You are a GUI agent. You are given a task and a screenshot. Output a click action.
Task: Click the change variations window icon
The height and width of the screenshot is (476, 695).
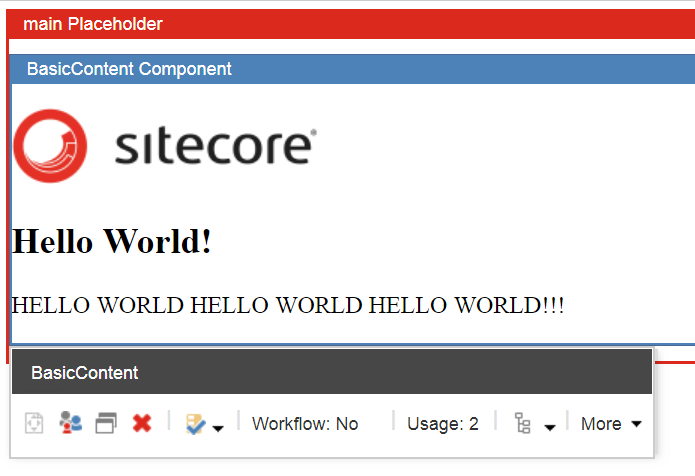pyautogui.click(x=106, y=423)
